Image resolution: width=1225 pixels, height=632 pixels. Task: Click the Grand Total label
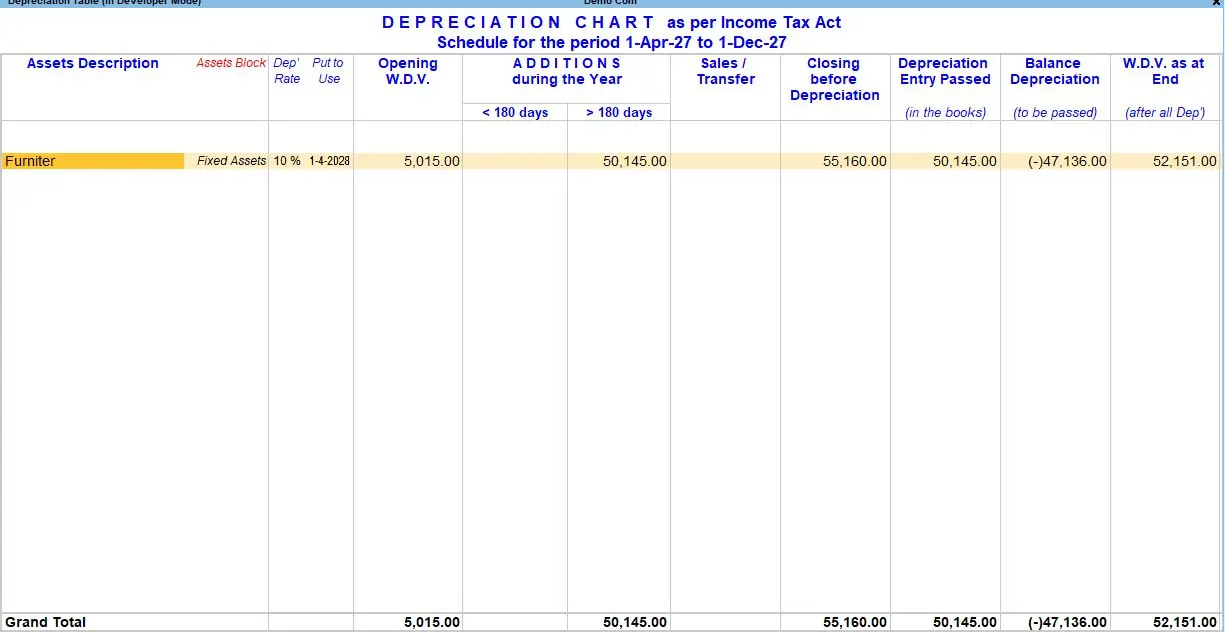point(46,622)
